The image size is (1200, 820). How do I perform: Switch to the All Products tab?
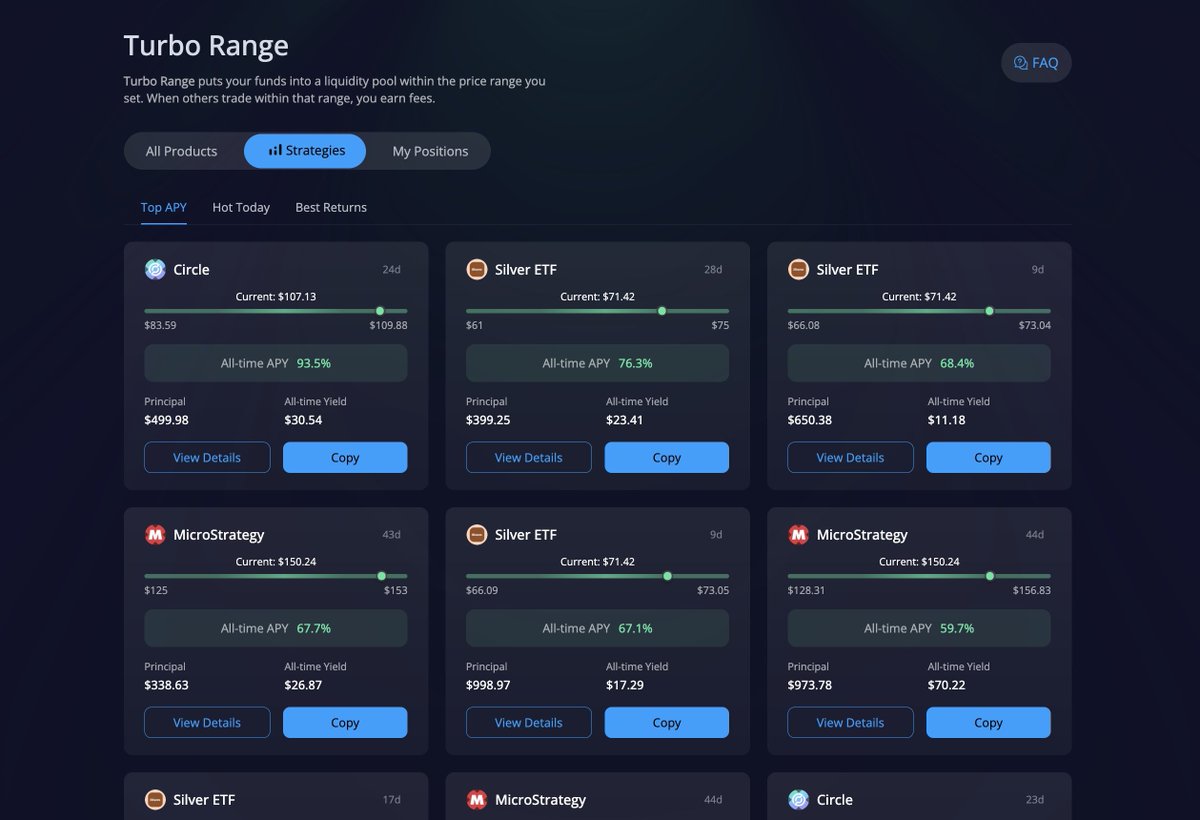(181, 151)
